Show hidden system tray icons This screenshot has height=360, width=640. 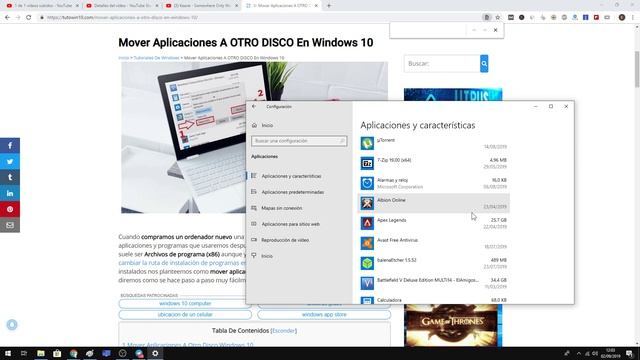[x=578, y=353]
